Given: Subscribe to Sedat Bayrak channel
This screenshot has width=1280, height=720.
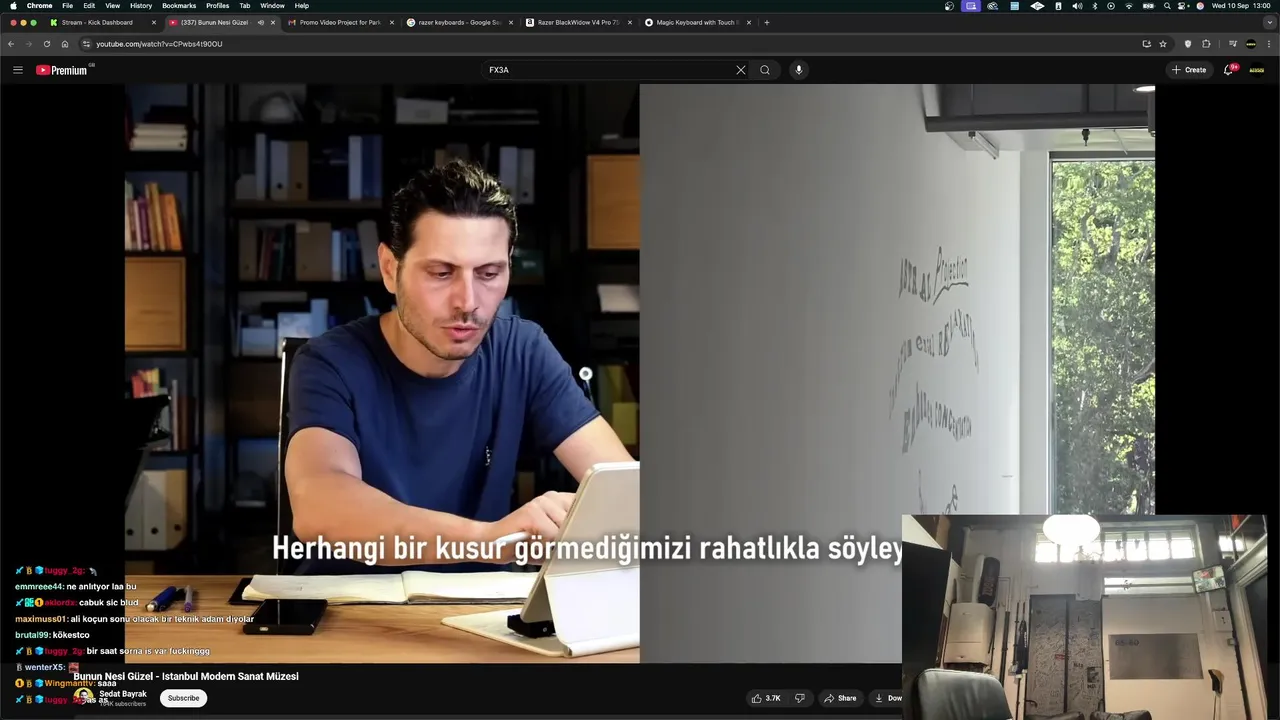Looking at the screenshot, I should (x=183, y=698).
